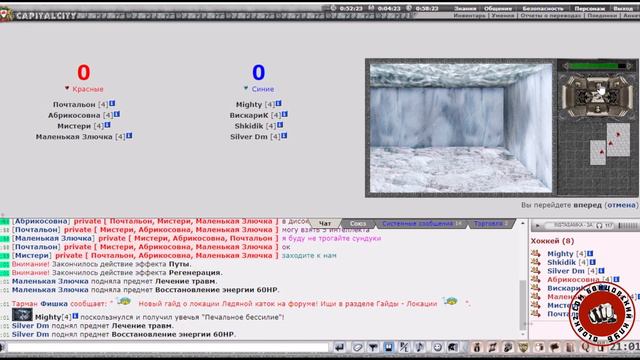Screen dimensions: 640x360
Task: Click private-message icon beside Shkidik in Хоккей list
Action: (536, 262)
